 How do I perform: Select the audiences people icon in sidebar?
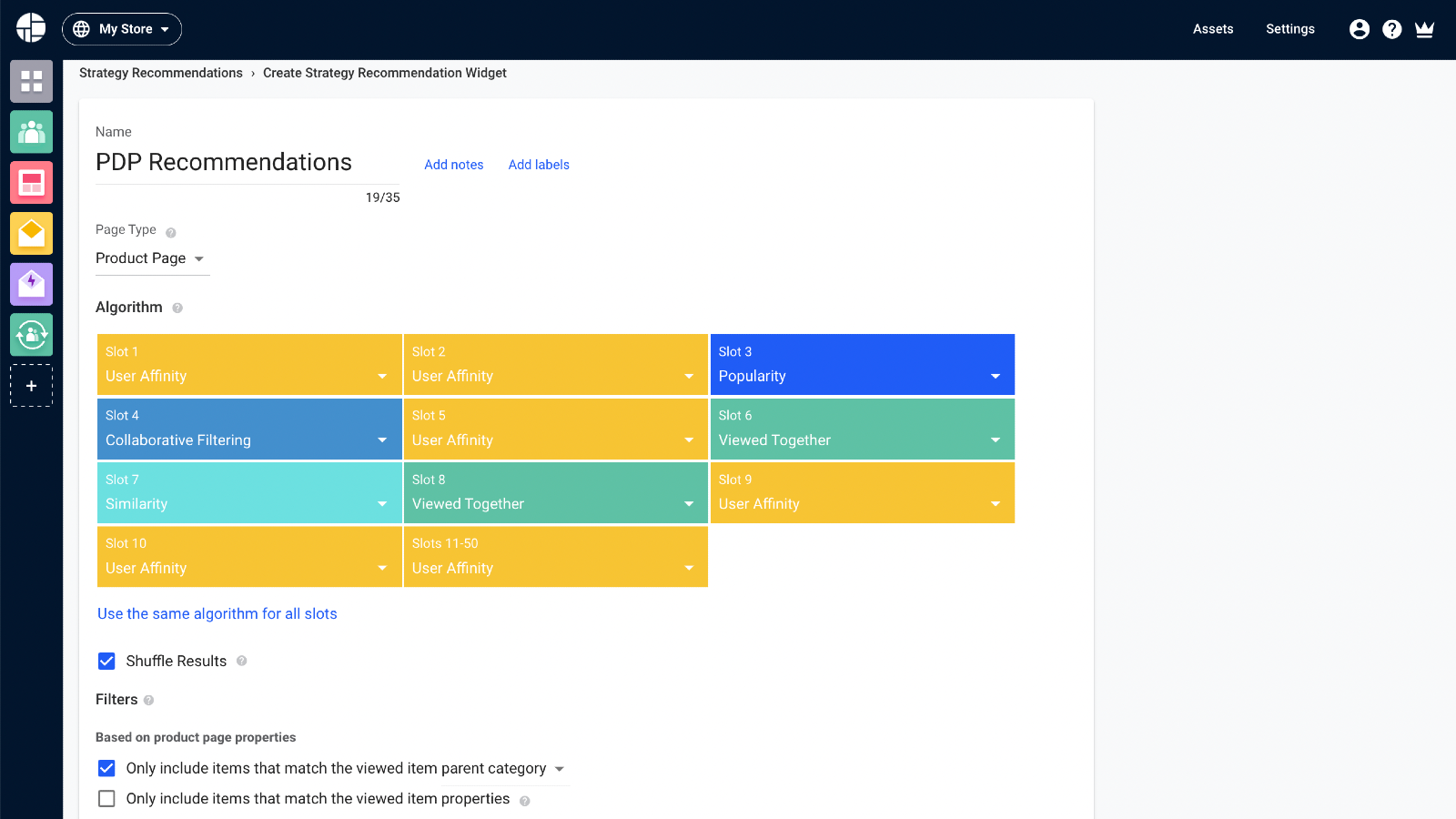tap(31, 132)
